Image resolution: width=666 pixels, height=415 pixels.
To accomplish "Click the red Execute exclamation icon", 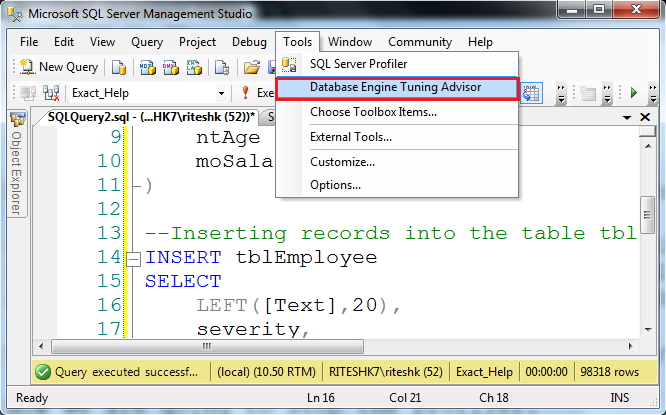I will coord(245,93).
